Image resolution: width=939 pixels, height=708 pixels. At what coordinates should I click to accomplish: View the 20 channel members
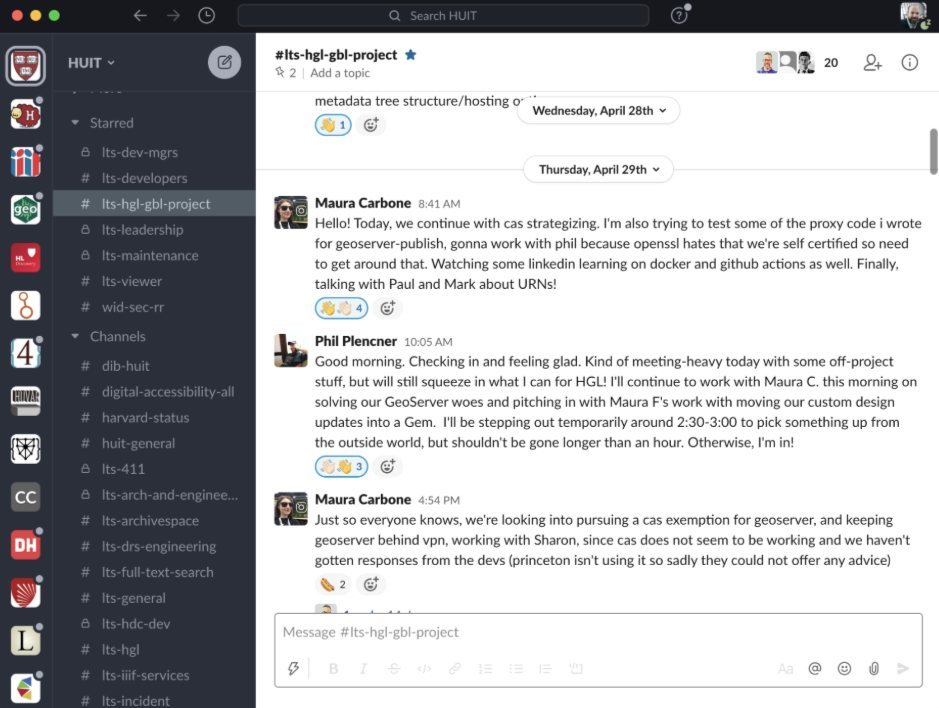(x=796, y=62)
